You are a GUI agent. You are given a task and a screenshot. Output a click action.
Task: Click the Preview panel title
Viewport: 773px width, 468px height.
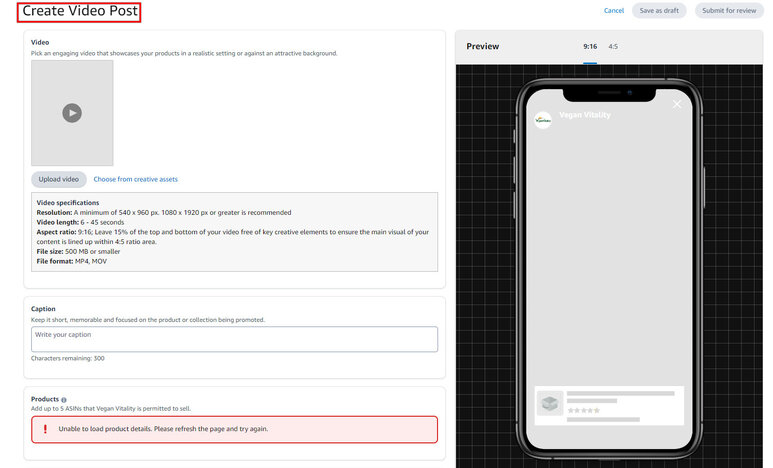483,46
